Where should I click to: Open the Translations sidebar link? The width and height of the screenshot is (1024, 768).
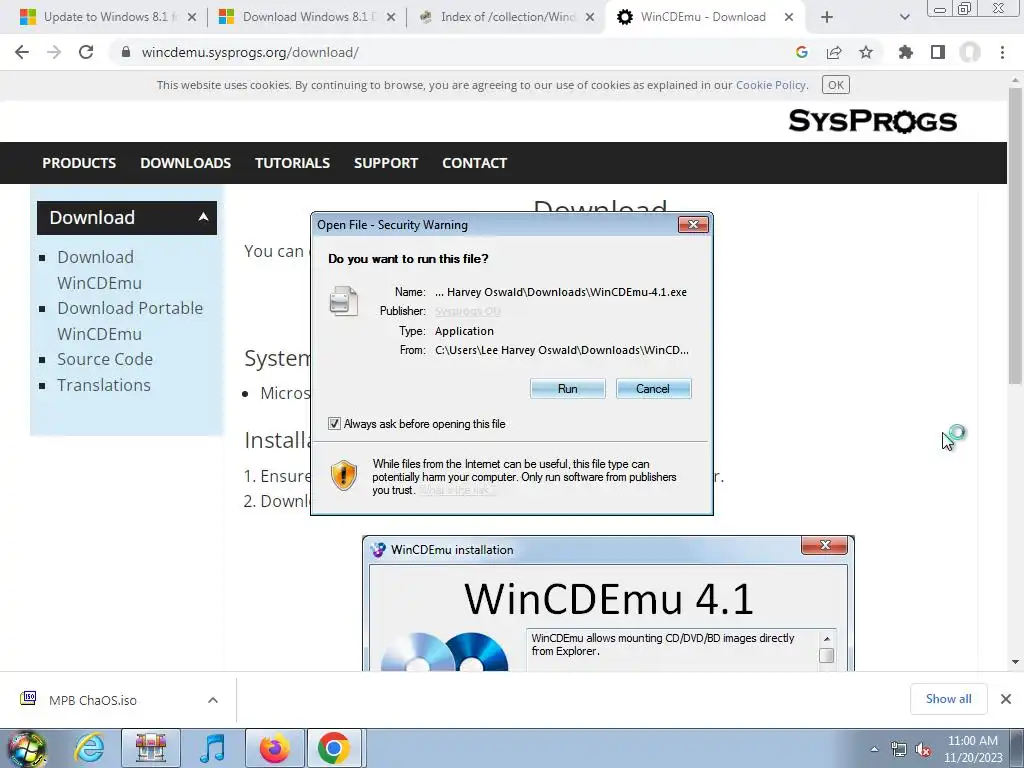[104, 385]
